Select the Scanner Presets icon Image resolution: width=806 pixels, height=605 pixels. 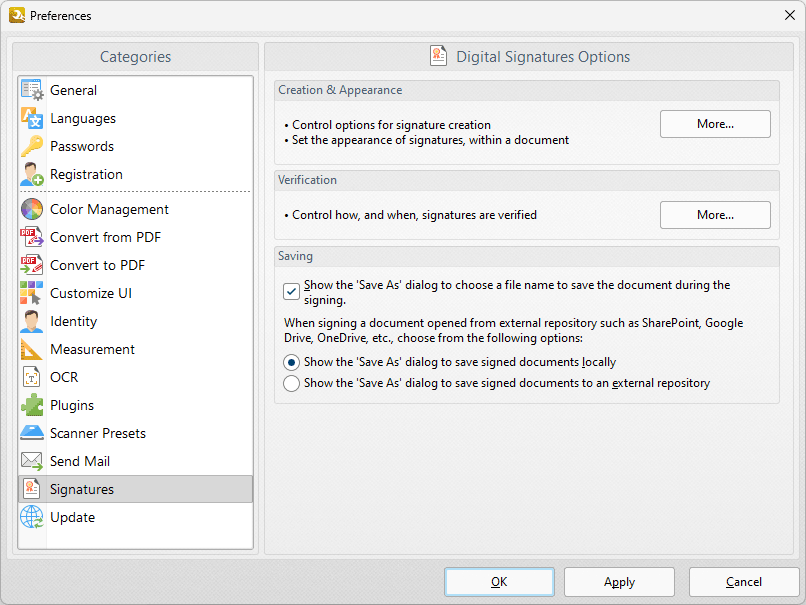point(32,433)
